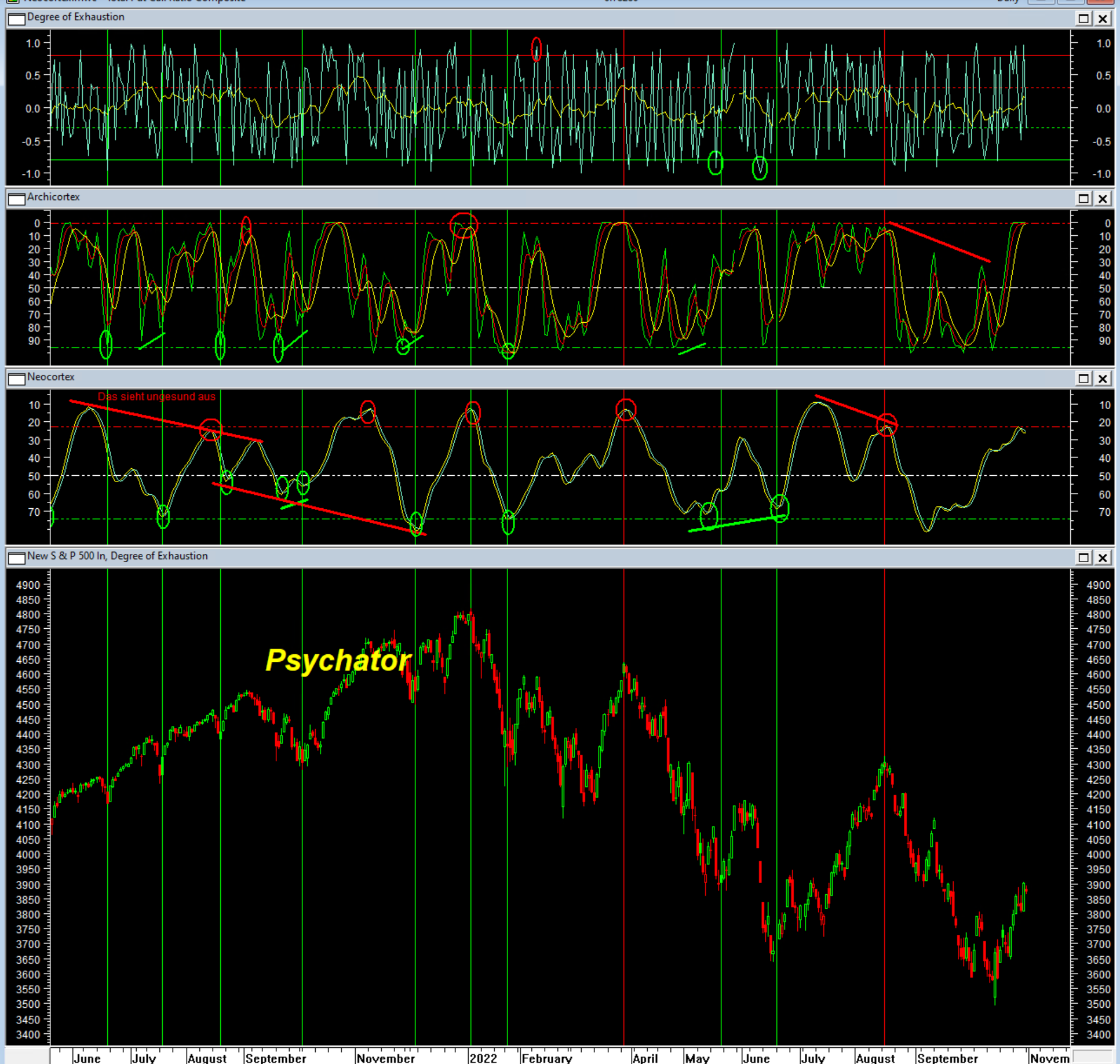This screenshot has width=1120, height=1064.
Task: Click the New S & P 500 panel icon
Action: point(17,557)
